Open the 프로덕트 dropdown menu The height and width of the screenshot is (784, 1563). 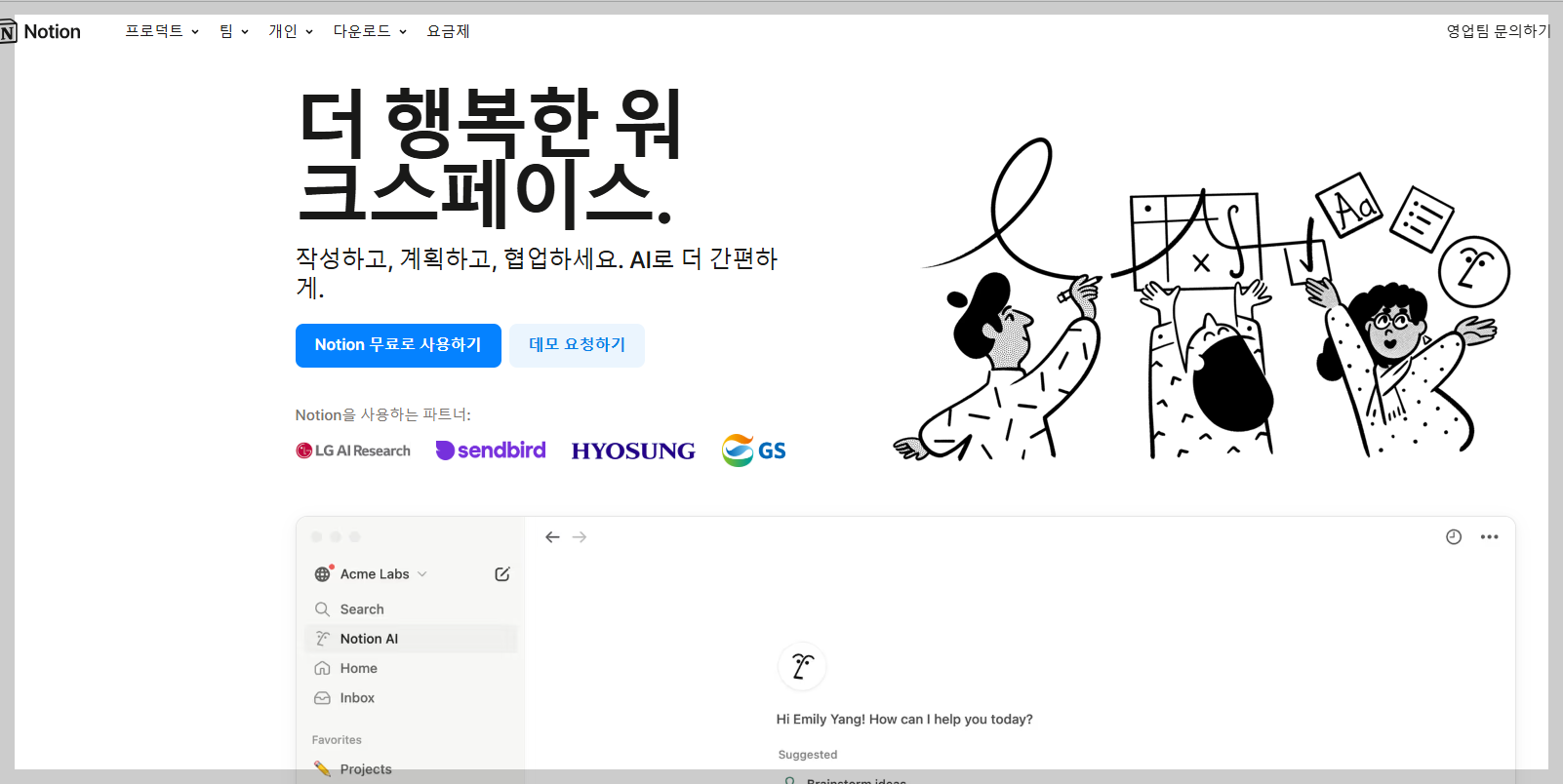pos(162,31)
